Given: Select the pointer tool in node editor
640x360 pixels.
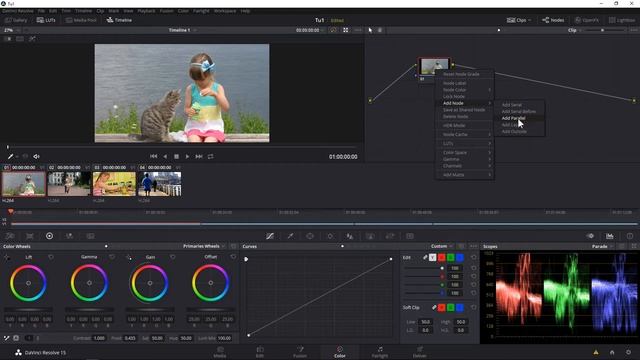Looking at the screenshot, I should pos(370,30).
